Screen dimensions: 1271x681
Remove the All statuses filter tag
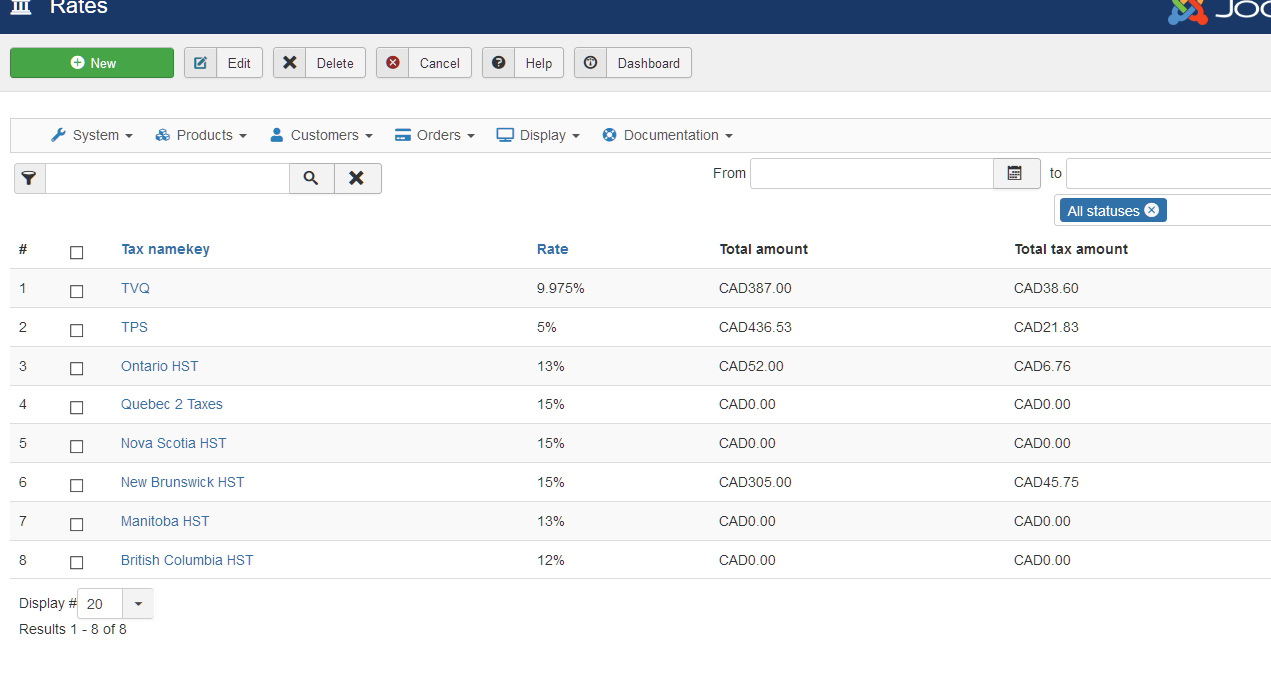click(x=1151, y=210)
